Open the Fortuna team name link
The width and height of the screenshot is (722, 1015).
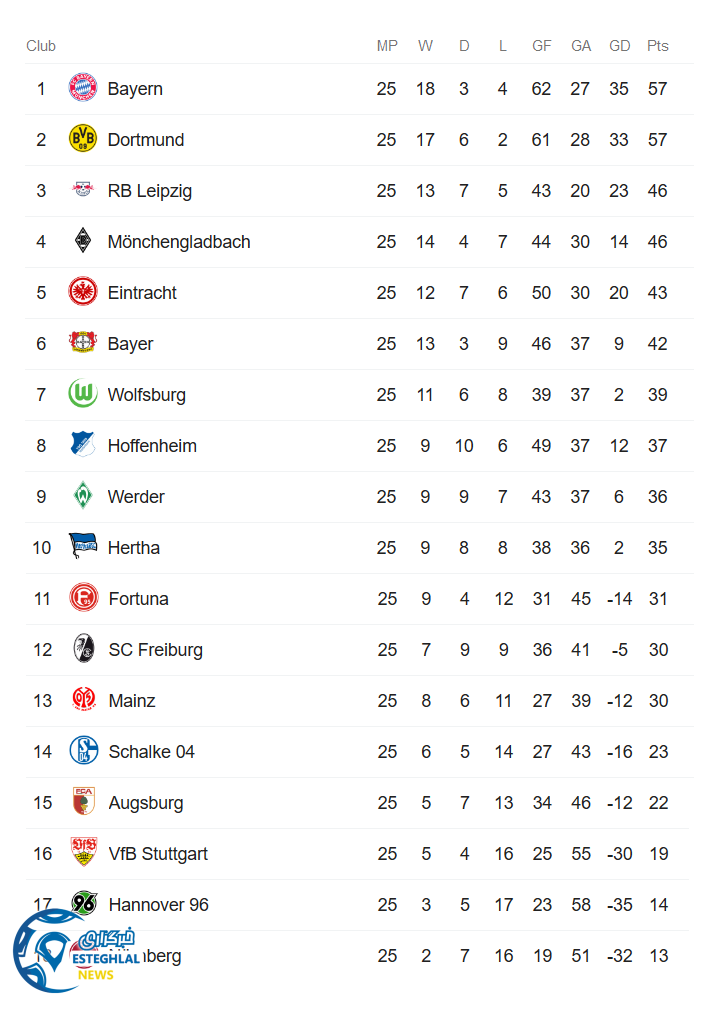click(138, 599)
